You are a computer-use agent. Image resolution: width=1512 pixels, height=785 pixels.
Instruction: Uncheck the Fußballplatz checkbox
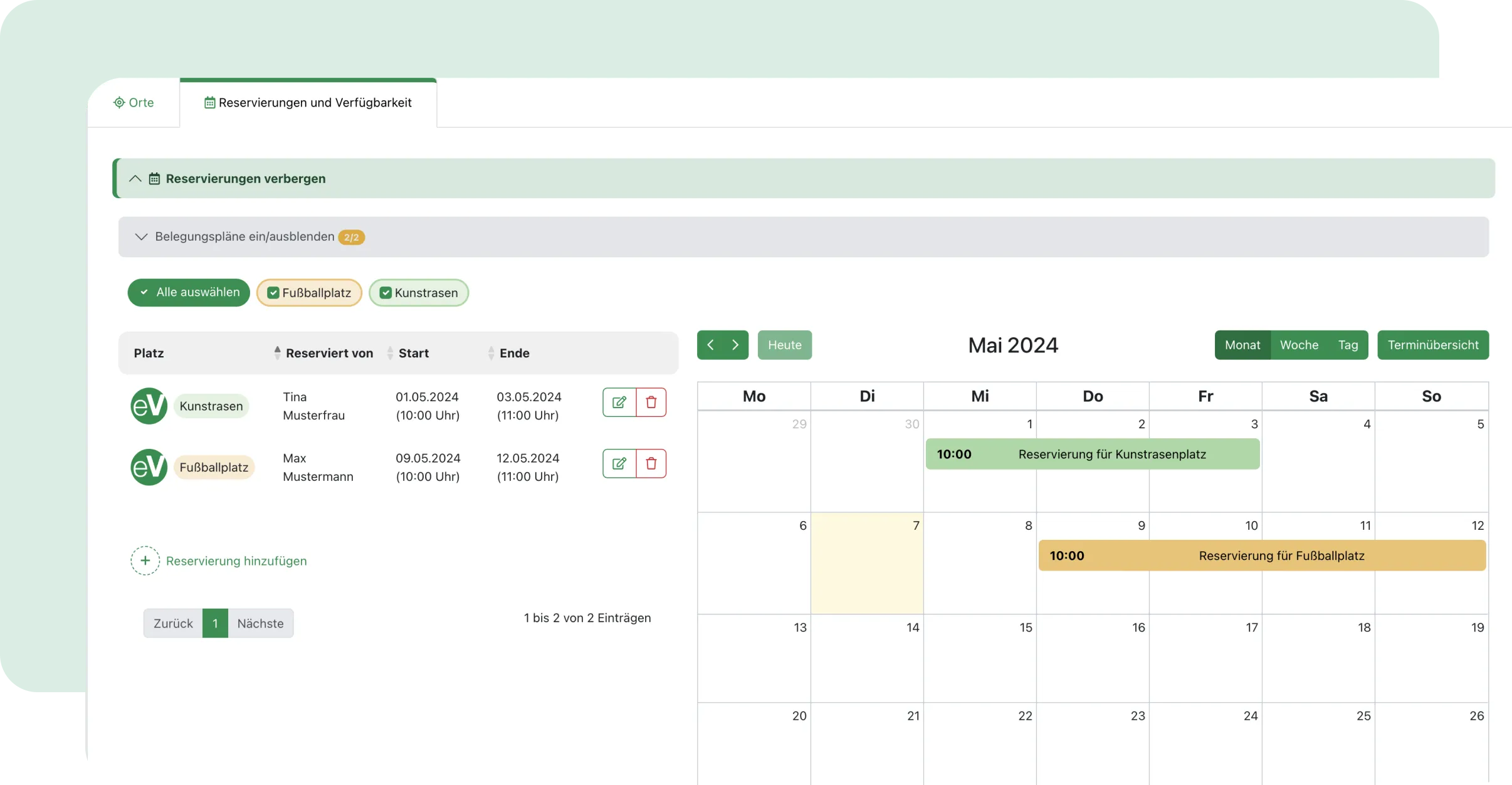click(x=273, y=293)
